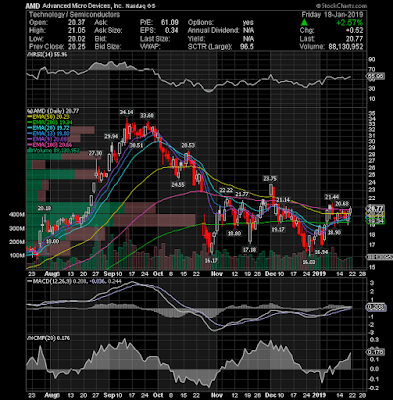Click the 21.77 price annotation
This screenshot has width=393, height=400.
[x=242, y=194]
